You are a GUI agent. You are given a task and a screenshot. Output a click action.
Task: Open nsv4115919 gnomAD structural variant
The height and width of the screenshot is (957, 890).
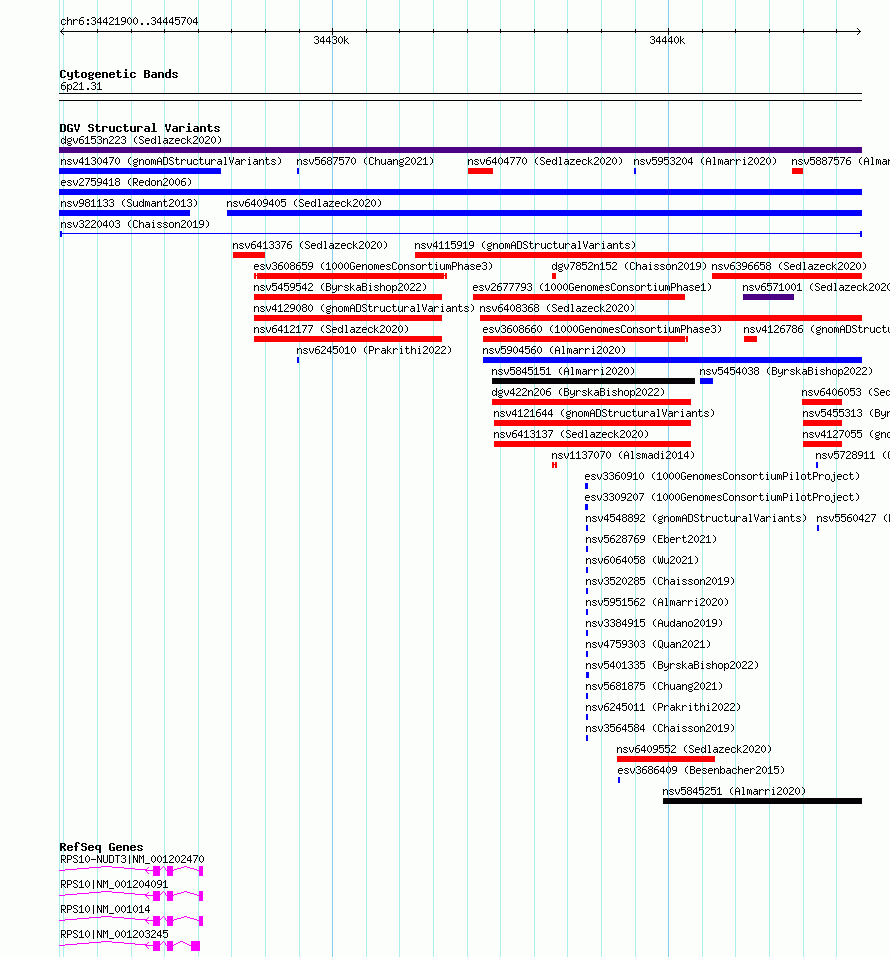pyautogui.click(x=525, y=245)
